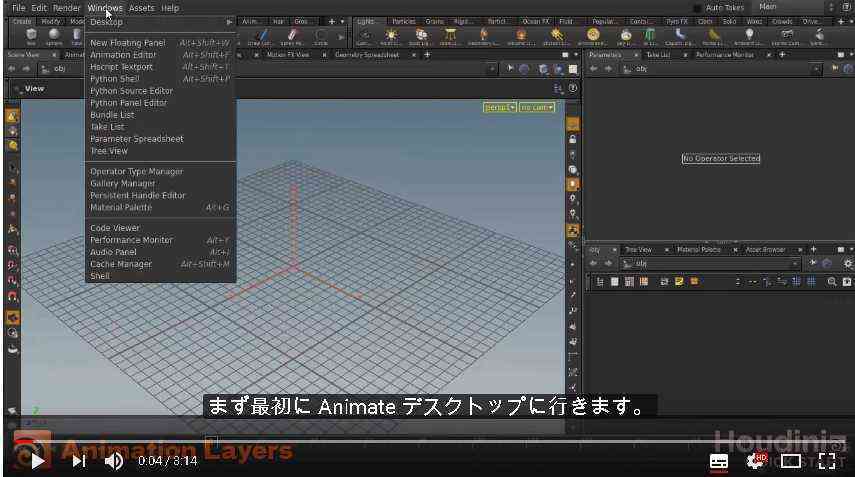Open the no cam camera dropdown
Image resolution: width=855 pixels, height=477 pixels.
pyautogui.click(x=537, y=107)
